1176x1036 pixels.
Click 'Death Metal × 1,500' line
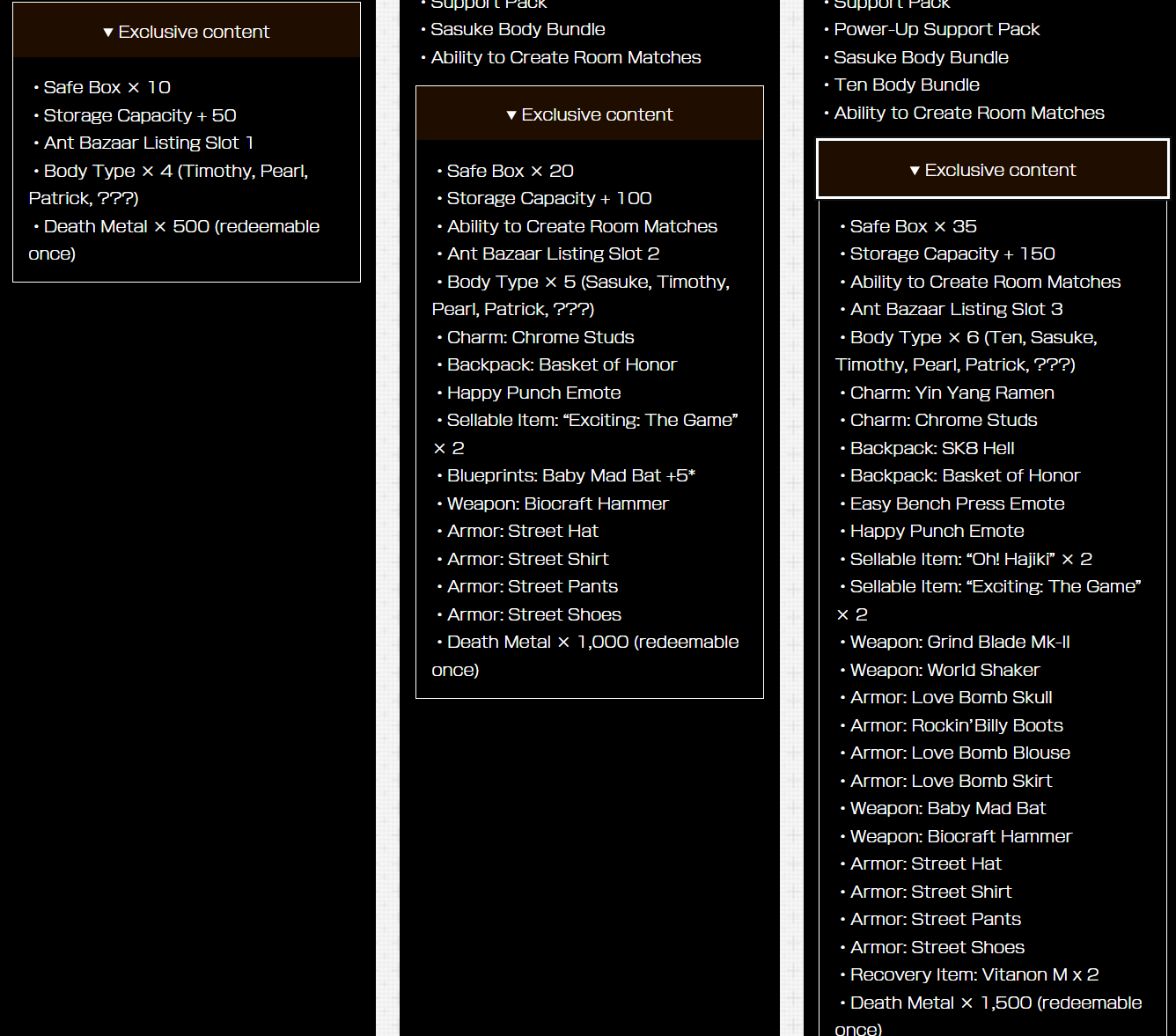pyautogui.click(x=989, y=1015)
